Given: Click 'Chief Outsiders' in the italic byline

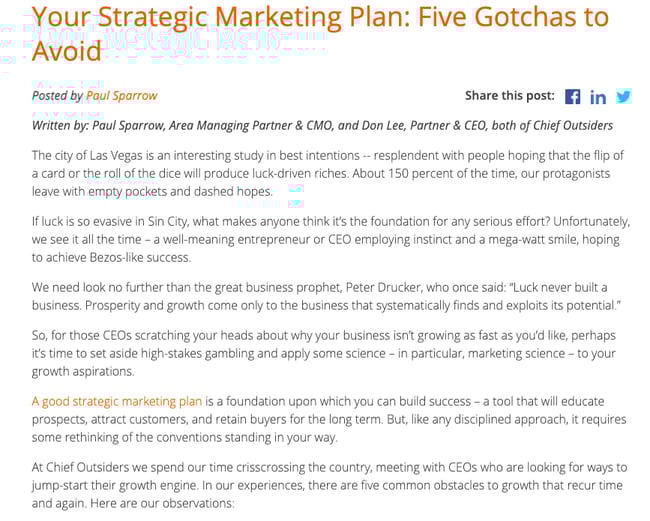Looking at the screenshot, I should 566,126.
